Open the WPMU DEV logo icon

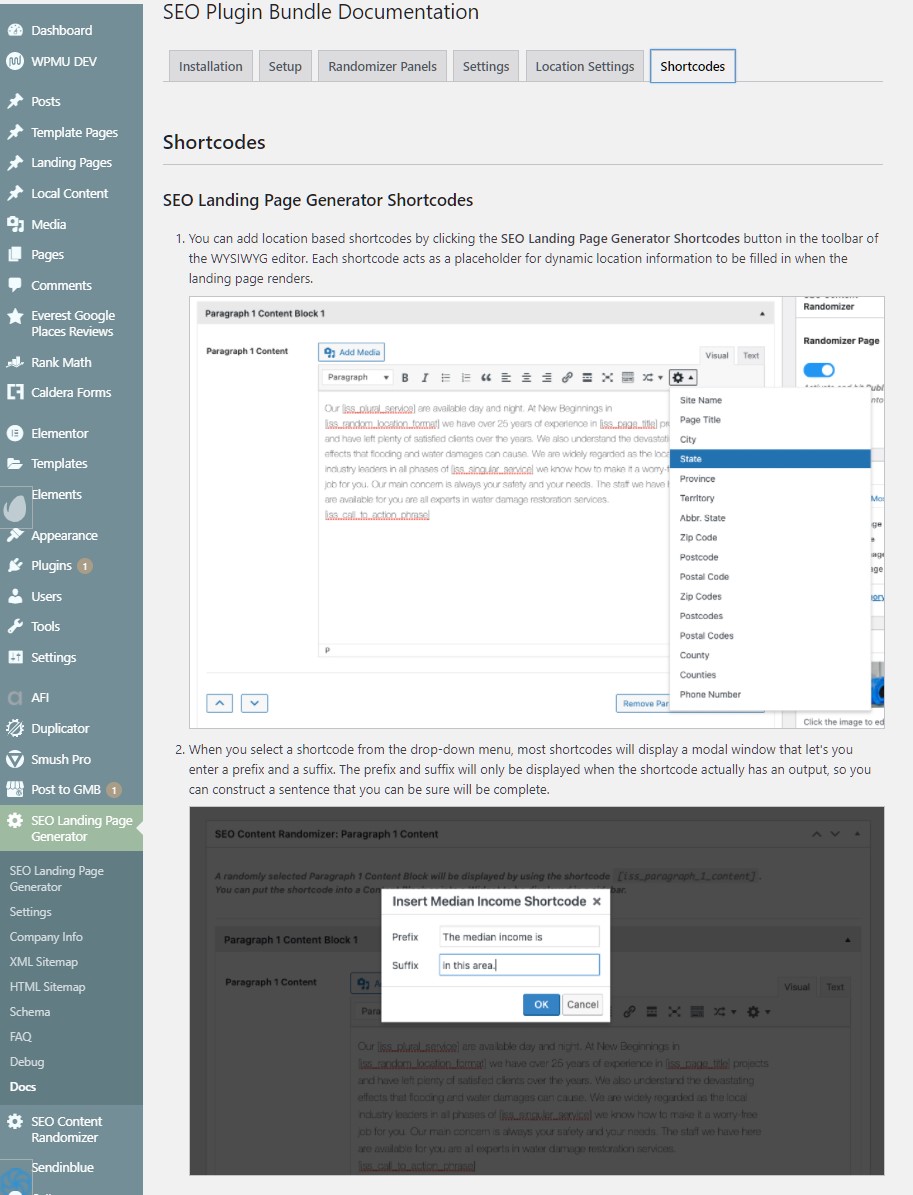click(x=15, y=61)
